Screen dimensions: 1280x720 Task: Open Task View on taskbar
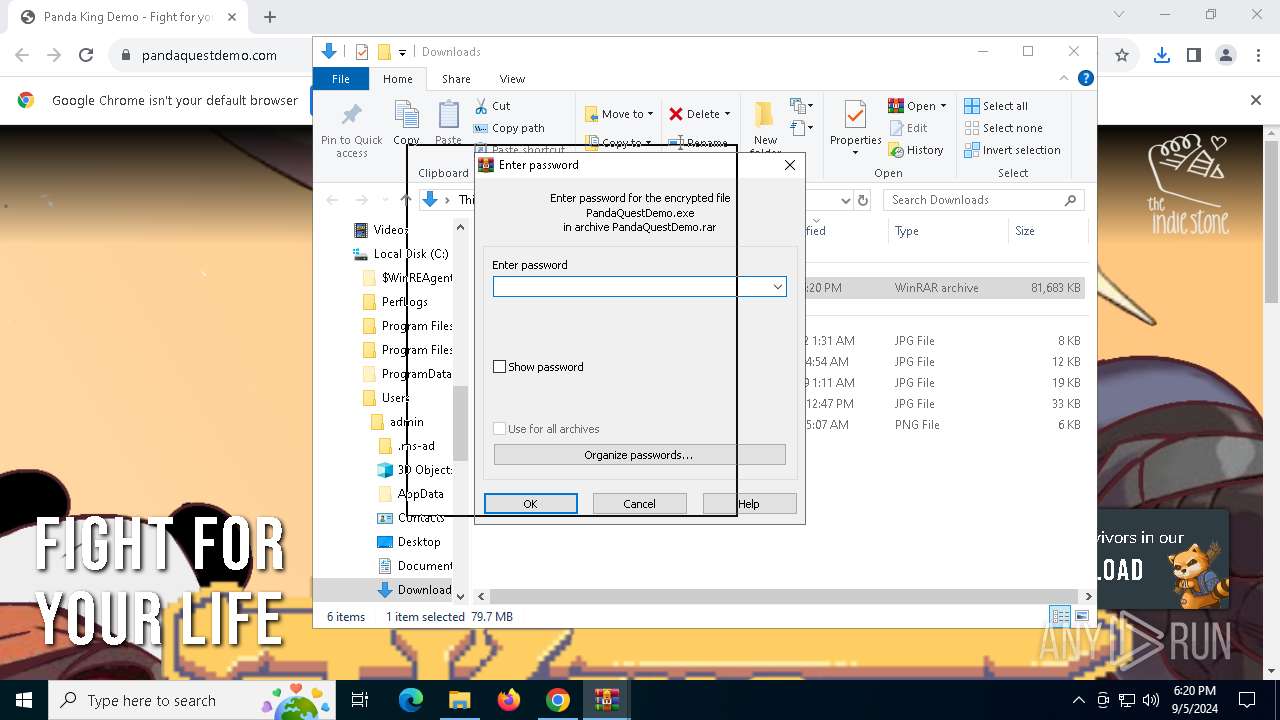tap(360, 700)
